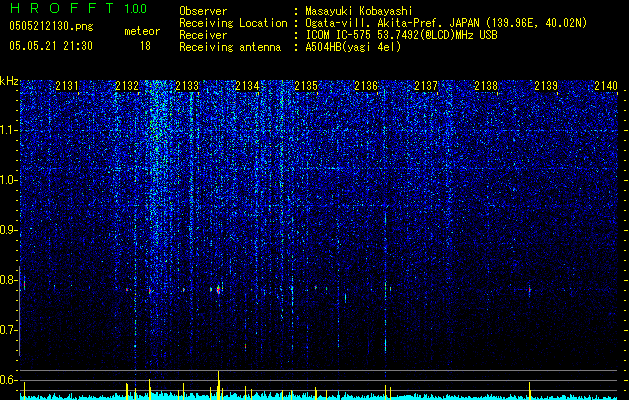Viewport: 629px width, 400px height.
Task: Click the red meteor echo below 2139
Action: [x=530, y=289]
